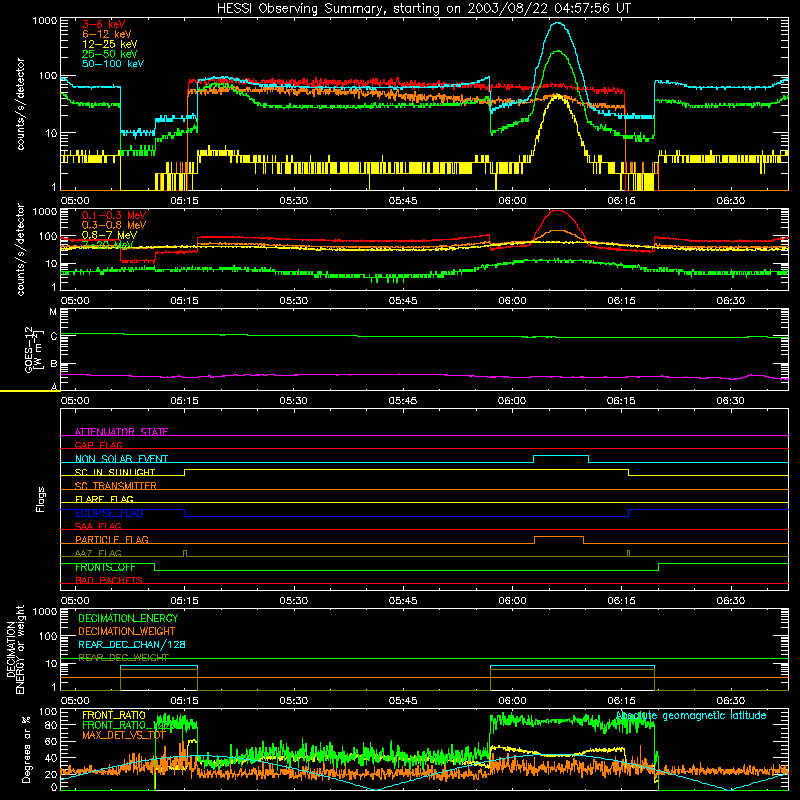The height and width of the screenshot is (800, 800).
Task: Select the green 7-20 MeV legend label
Action: click(108, 245)
